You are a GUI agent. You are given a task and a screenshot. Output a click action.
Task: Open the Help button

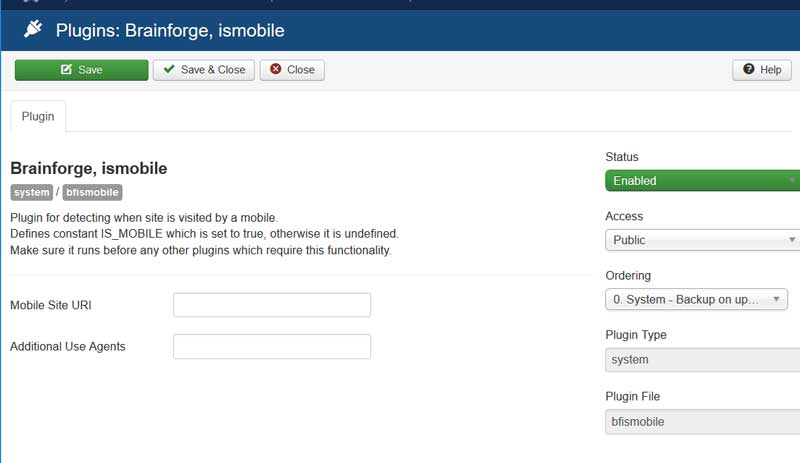pos(762,70)
